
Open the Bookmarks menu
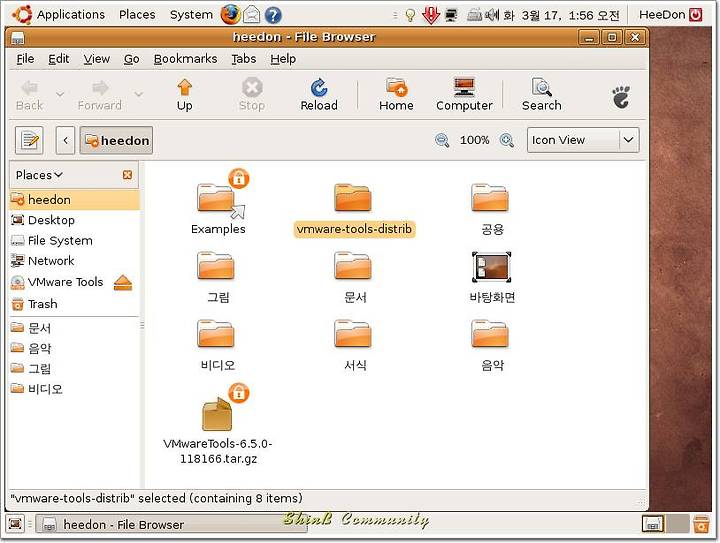point(186,59)
